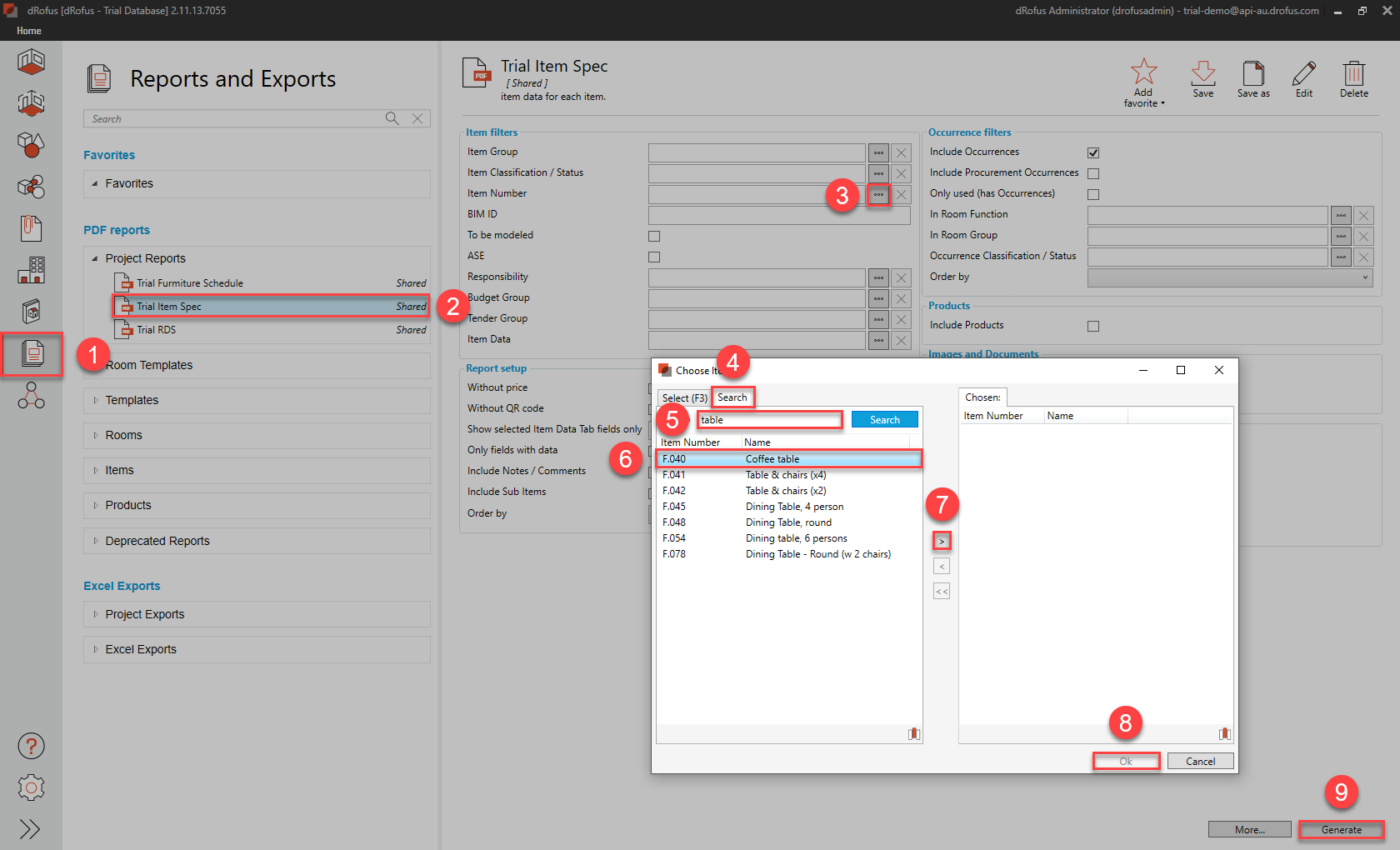Expand the sidebar with the double-arrow icon

(x=31, y=829)
